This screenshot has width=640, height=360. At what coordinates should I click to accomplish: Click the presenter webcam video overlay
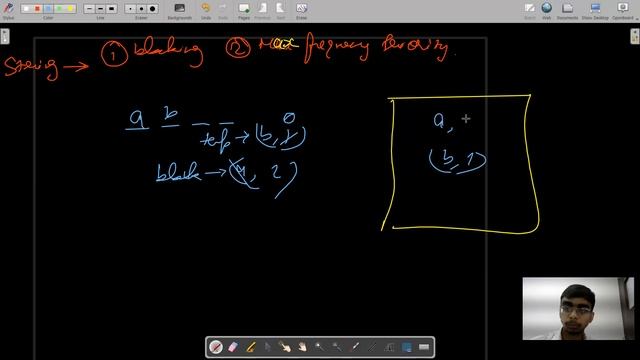pyautogui.click(x=578, y=309)
